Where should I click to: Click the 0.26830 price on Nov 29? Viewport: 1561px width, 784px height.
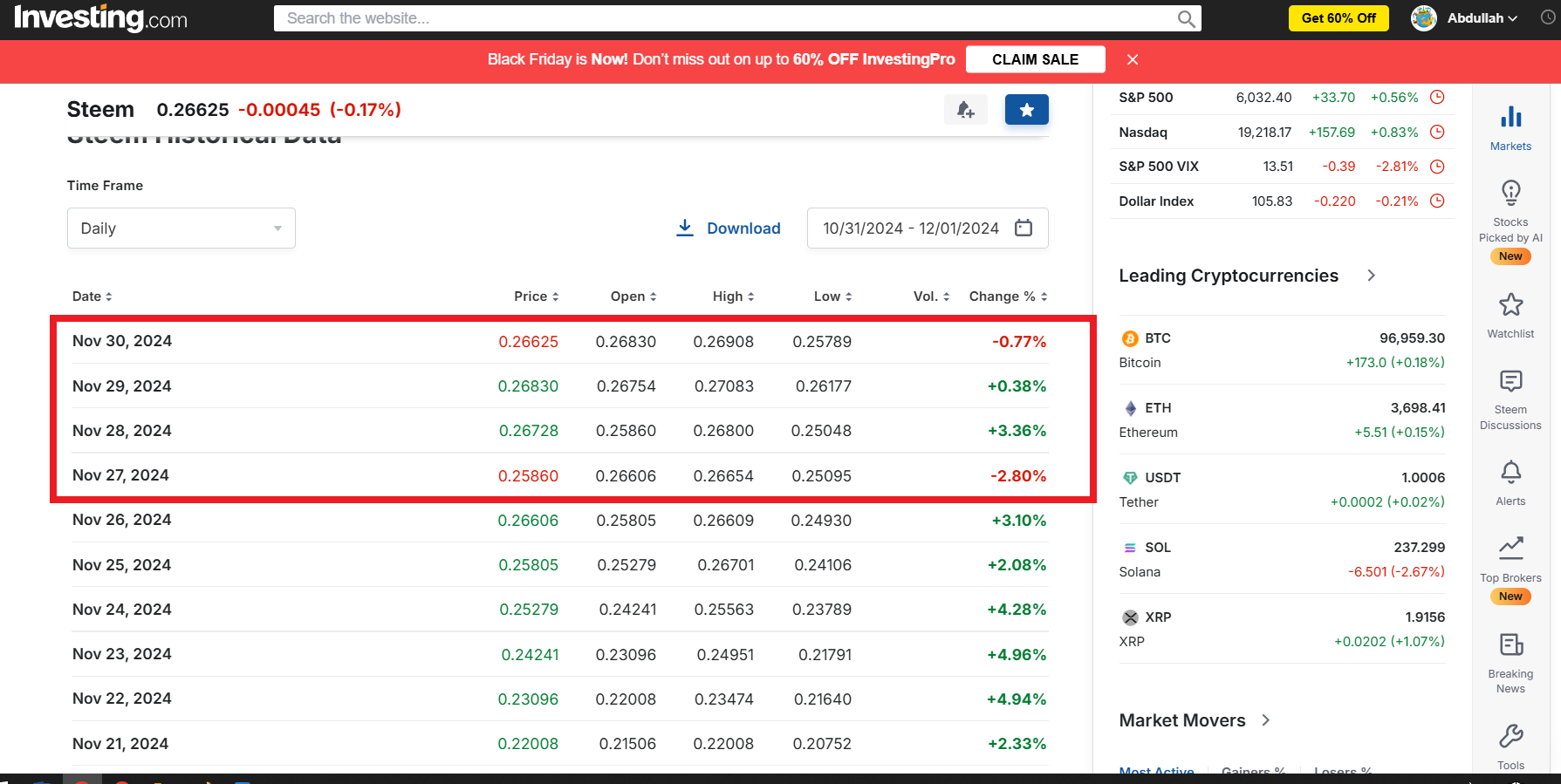coord(528,386)
